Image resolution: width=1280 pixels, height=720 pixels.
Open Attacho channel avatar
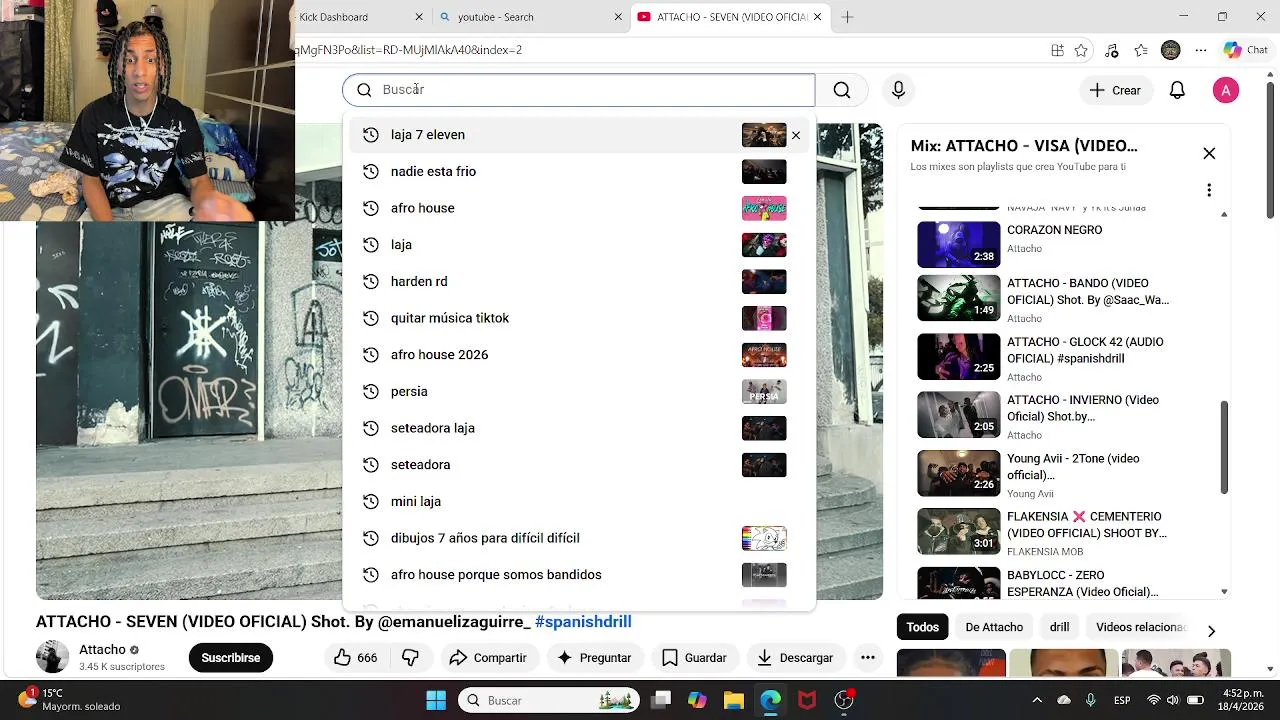[53, 657]
